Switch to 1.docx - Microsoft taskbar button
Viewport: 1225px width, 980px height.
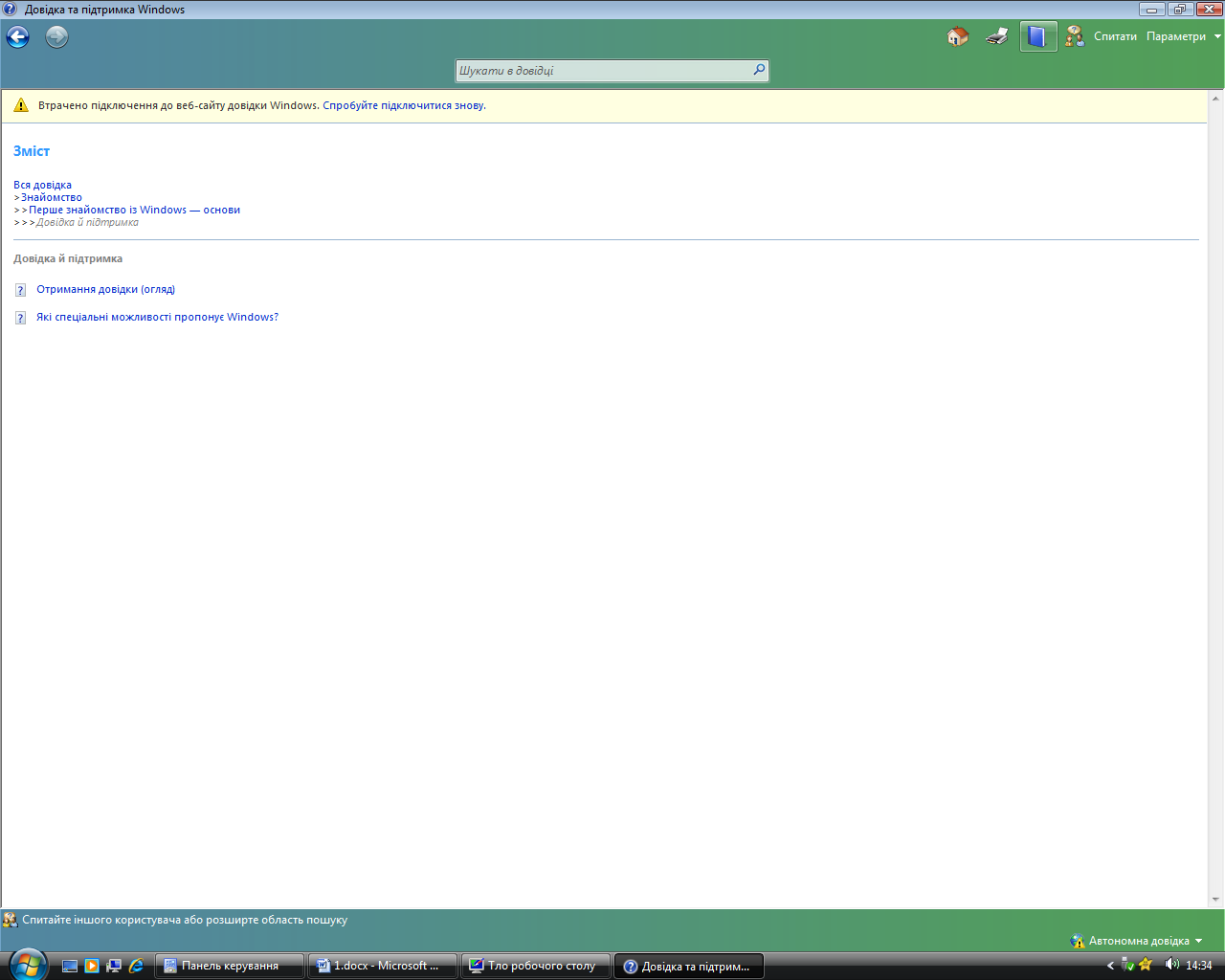[382, 966]
